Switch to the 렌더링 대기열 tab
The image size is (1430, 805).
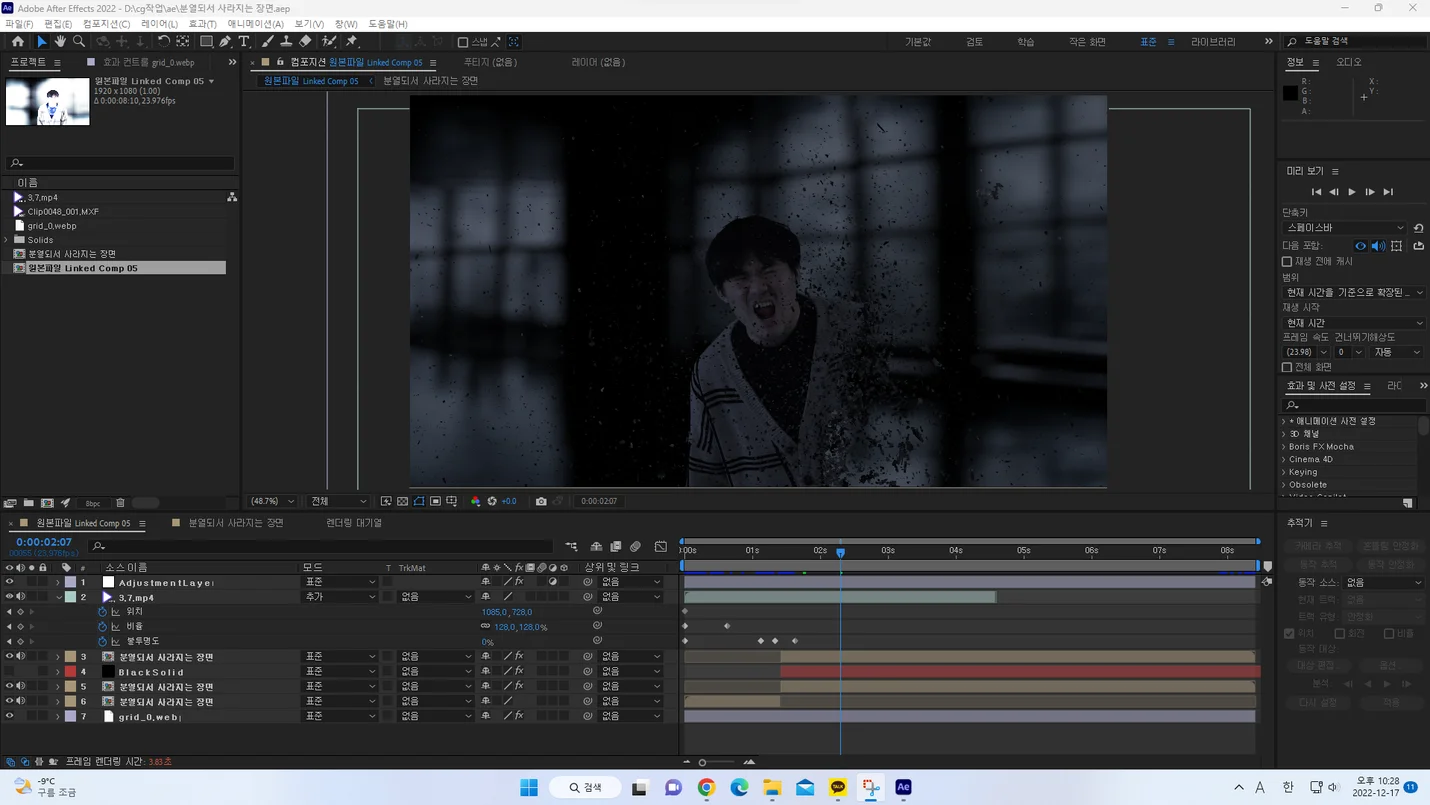coord(354,523)
